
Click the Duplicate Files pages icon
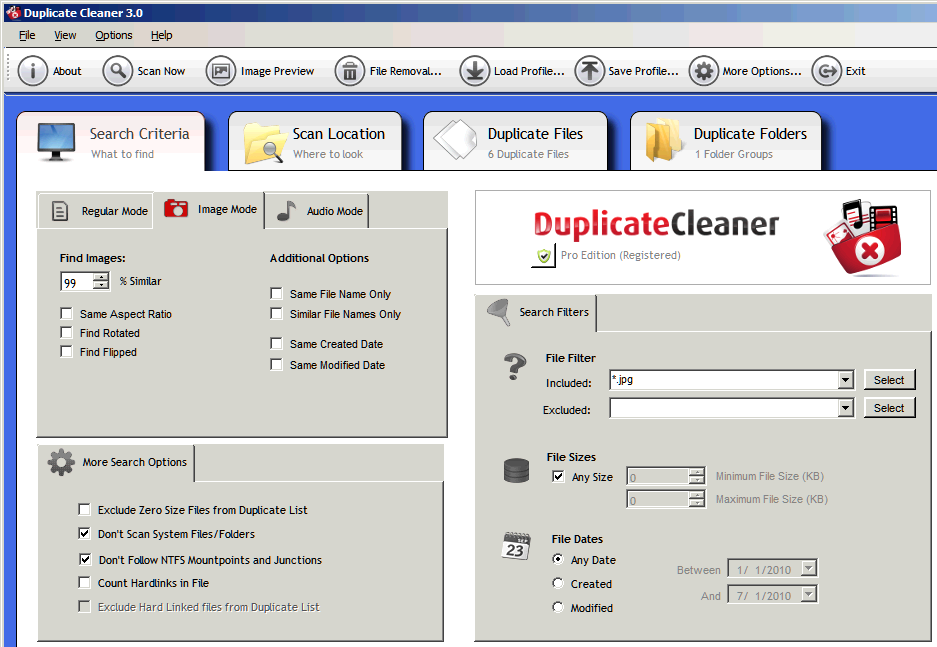coord(455,140)
